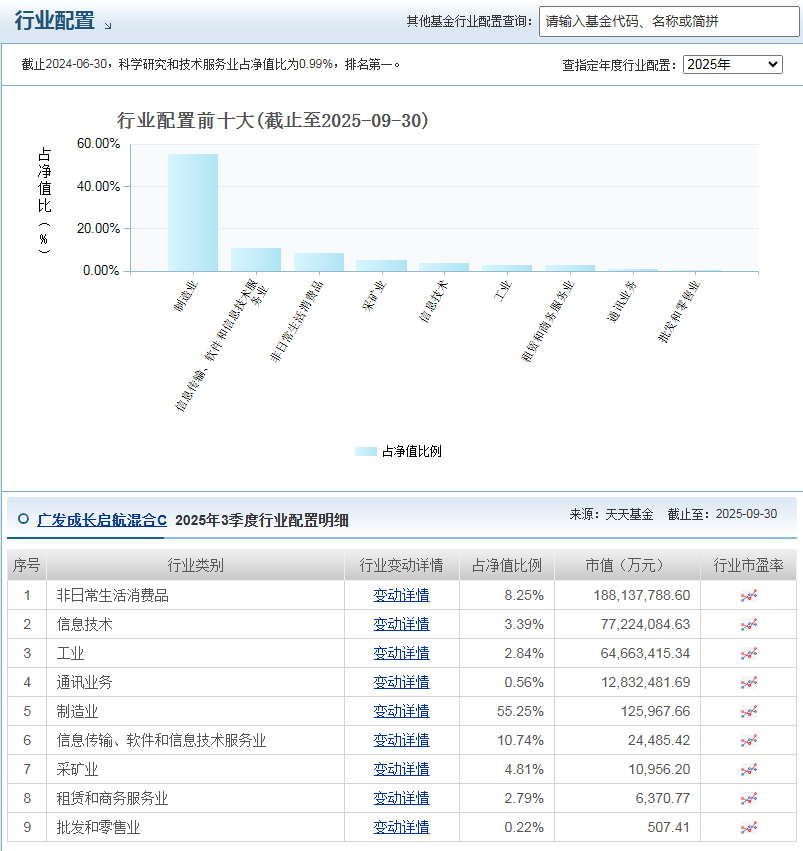Viewport: 803px width, 851px height.
Task: Click the 租赁和商务服务业 industry name cell
Action: point(195,798)
